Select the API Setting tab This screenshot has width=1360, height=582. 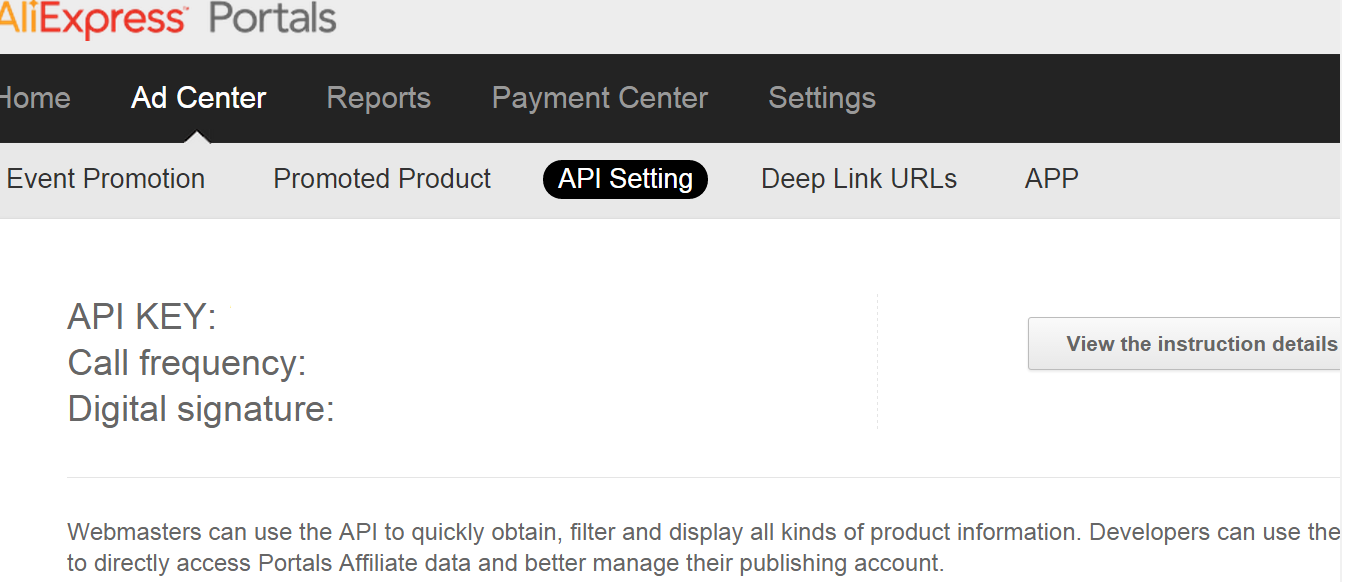click(625, 179)
